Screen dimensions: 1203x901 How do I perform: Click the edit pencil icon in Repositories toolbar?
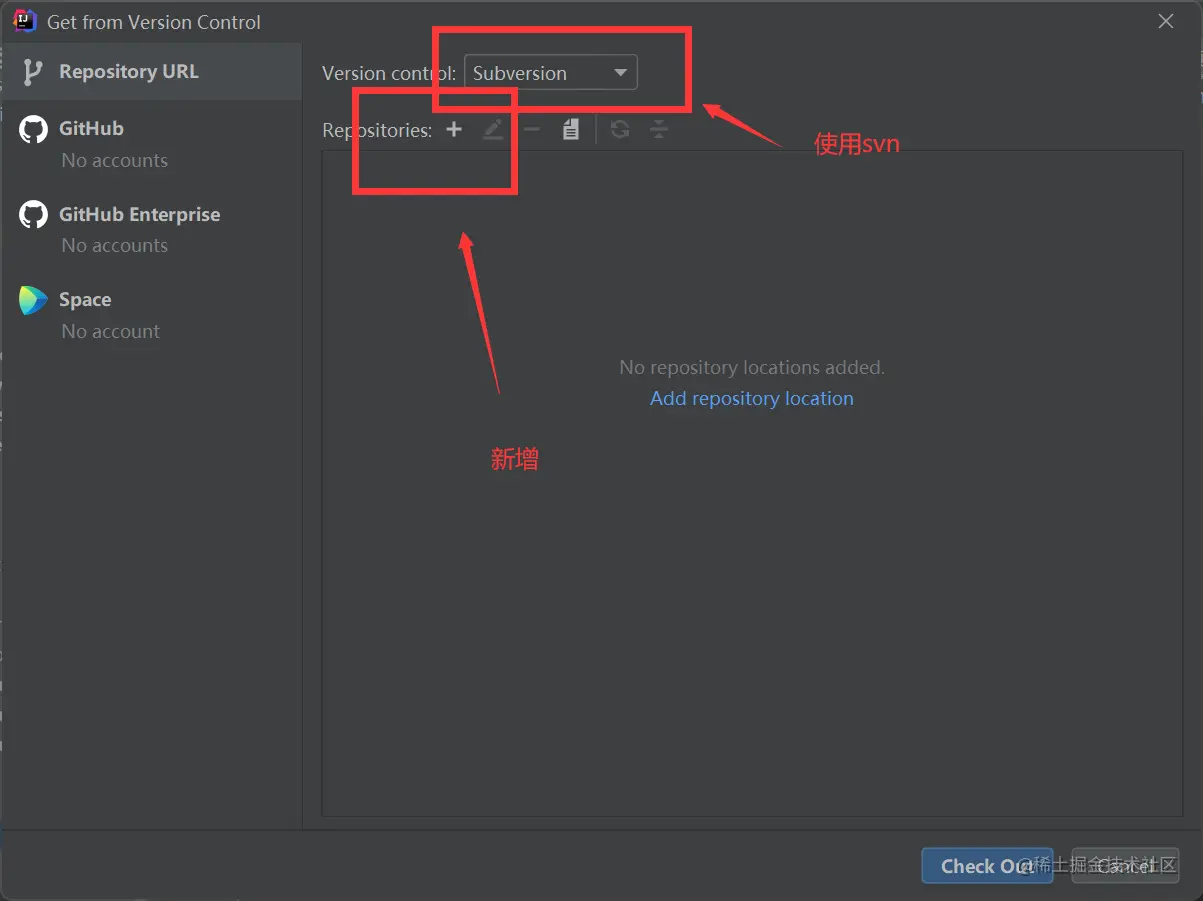click(x=493, y=129)
